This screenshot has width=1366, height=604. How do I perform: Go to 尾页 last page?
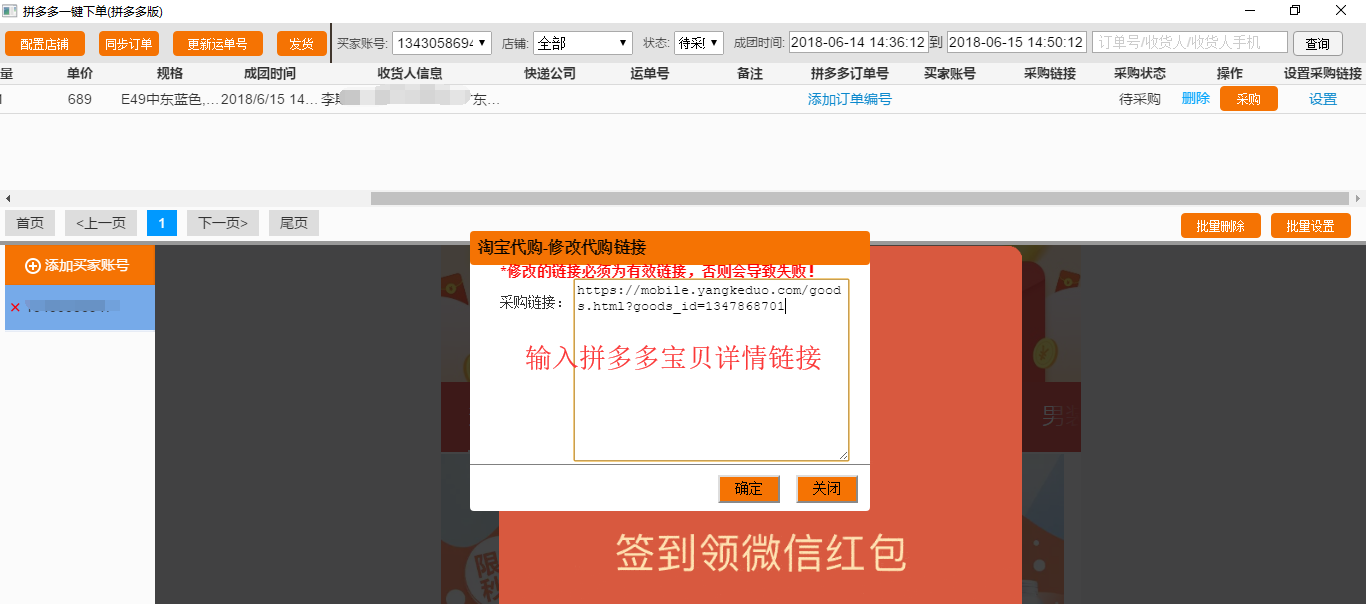pos(294,223)
